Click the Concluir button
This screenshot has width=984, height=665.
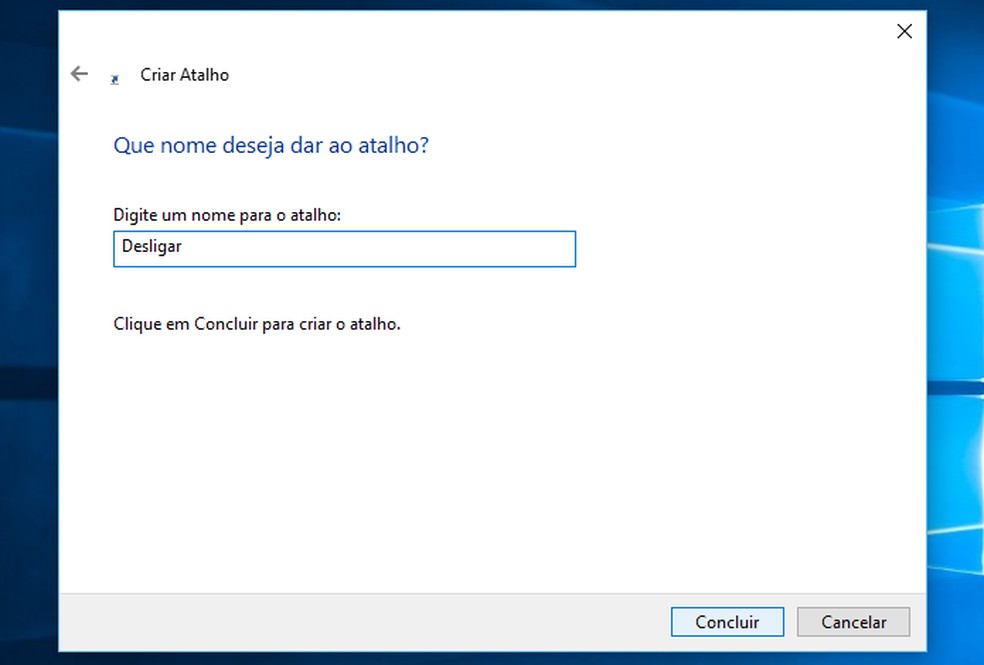[x=727, y=621]
